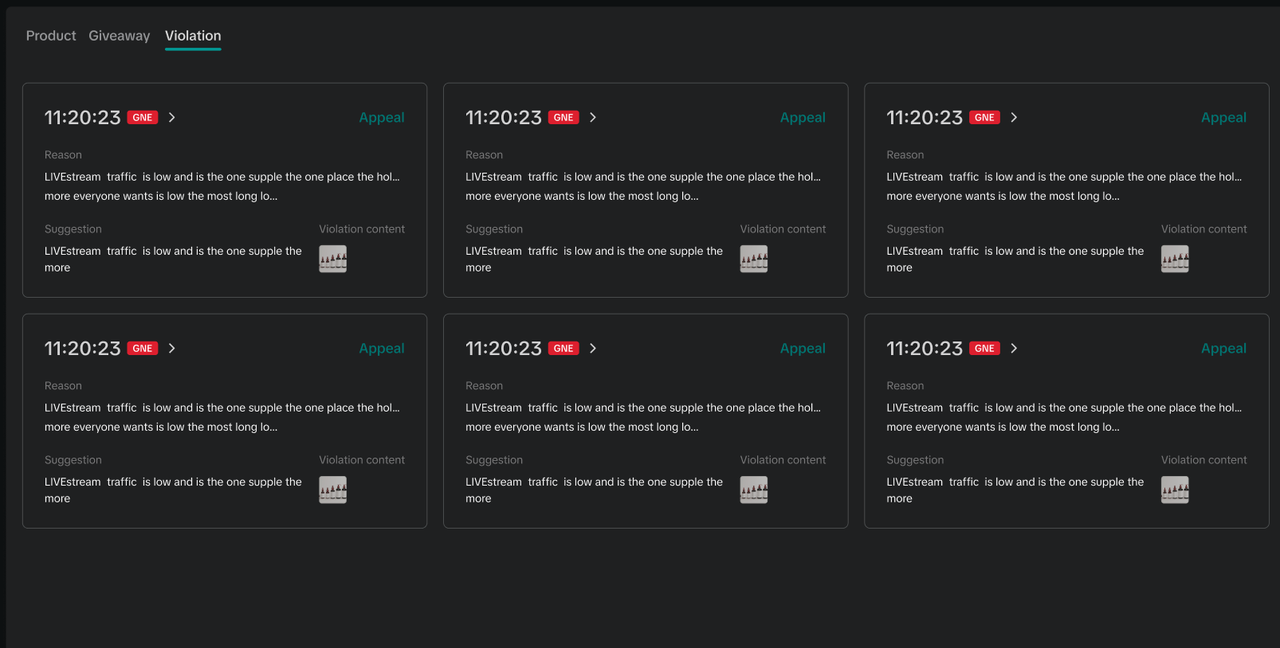Appeal the top-right violation card
Image resolution: width=1280 pixels, height=648 pixels.
(1223, 118)
